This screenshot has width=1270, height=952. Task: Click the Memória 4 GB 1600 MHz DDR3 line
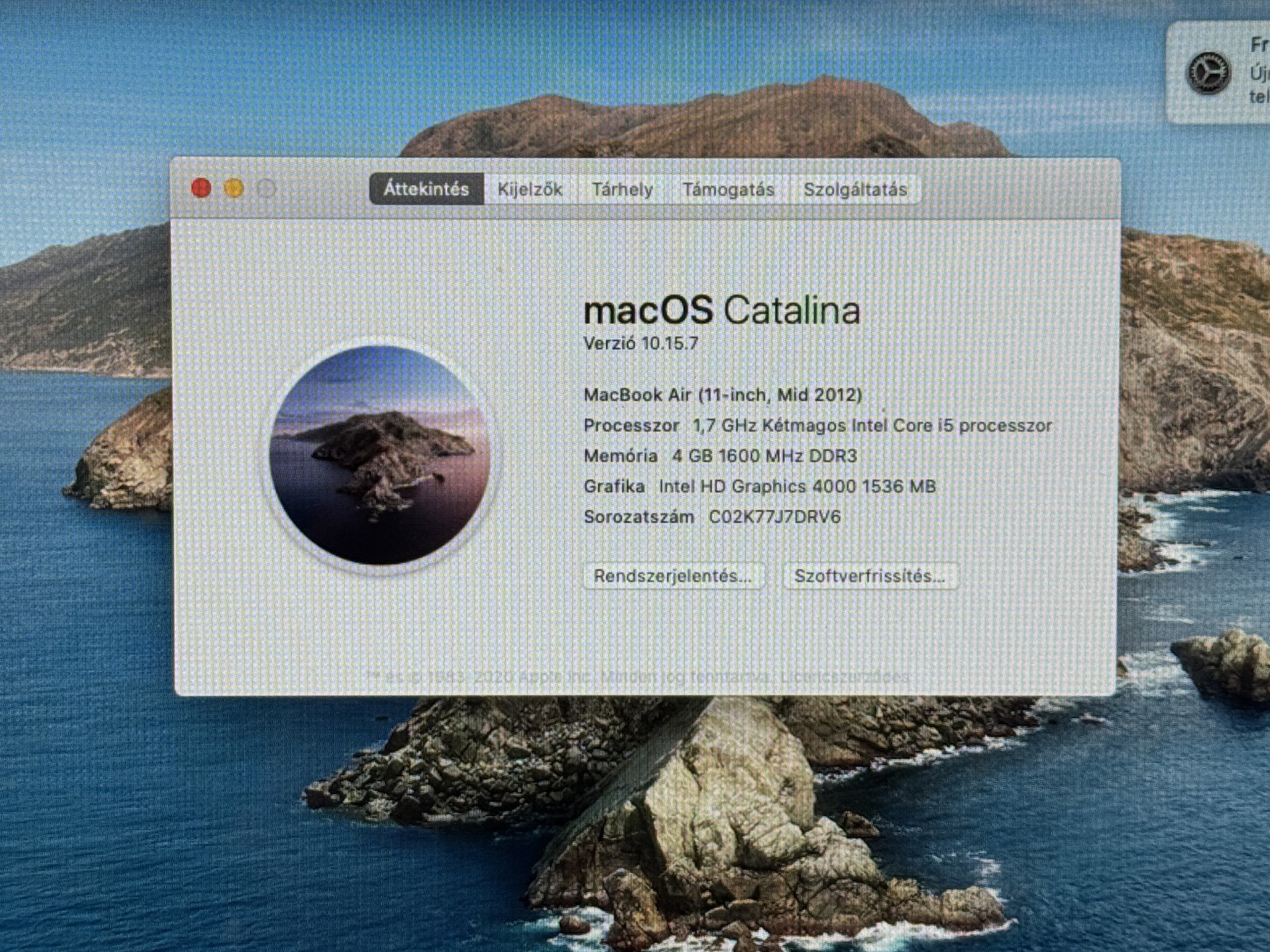click(720, 456)
